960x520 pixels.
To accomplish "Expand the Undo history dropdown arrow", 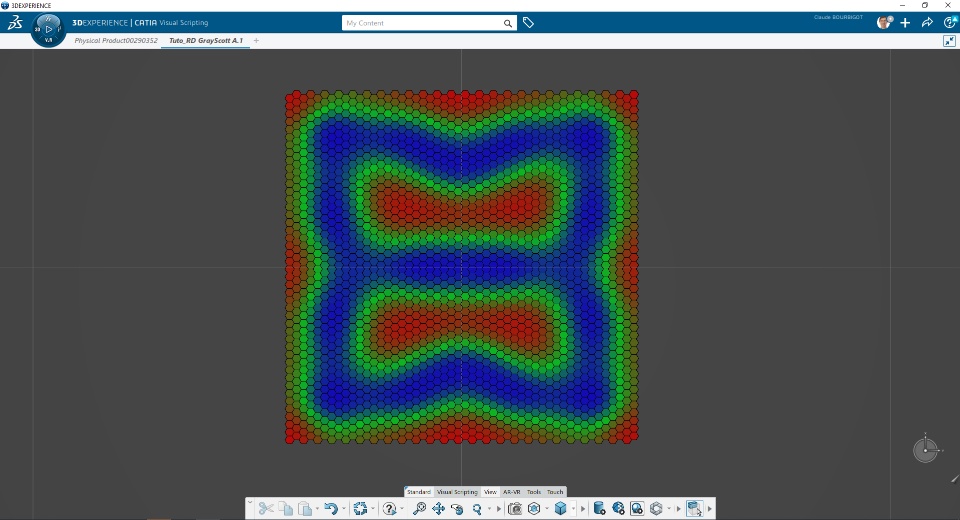I will click(x=343, y=509).
